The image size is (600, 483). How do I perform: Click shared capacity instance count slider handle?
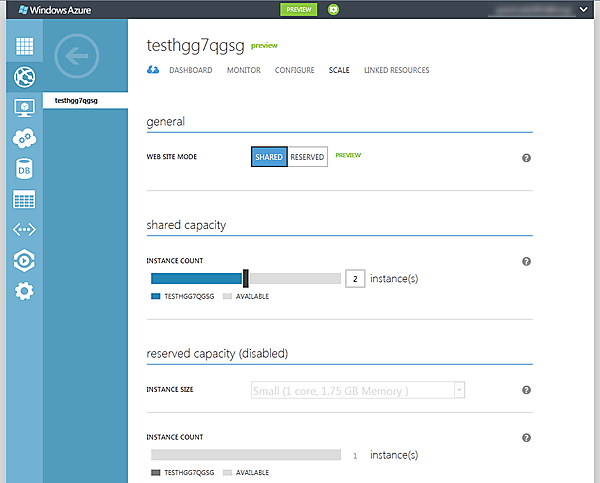(x=246, y=279)
